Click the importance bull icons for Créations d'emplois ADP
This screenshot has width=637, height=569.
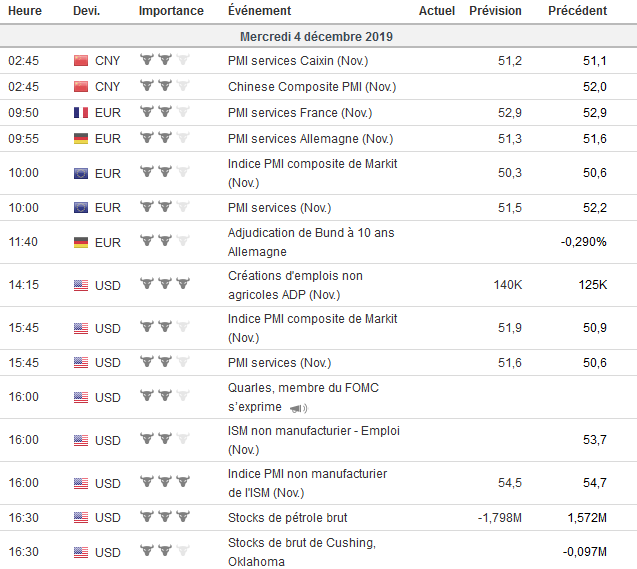164,285
